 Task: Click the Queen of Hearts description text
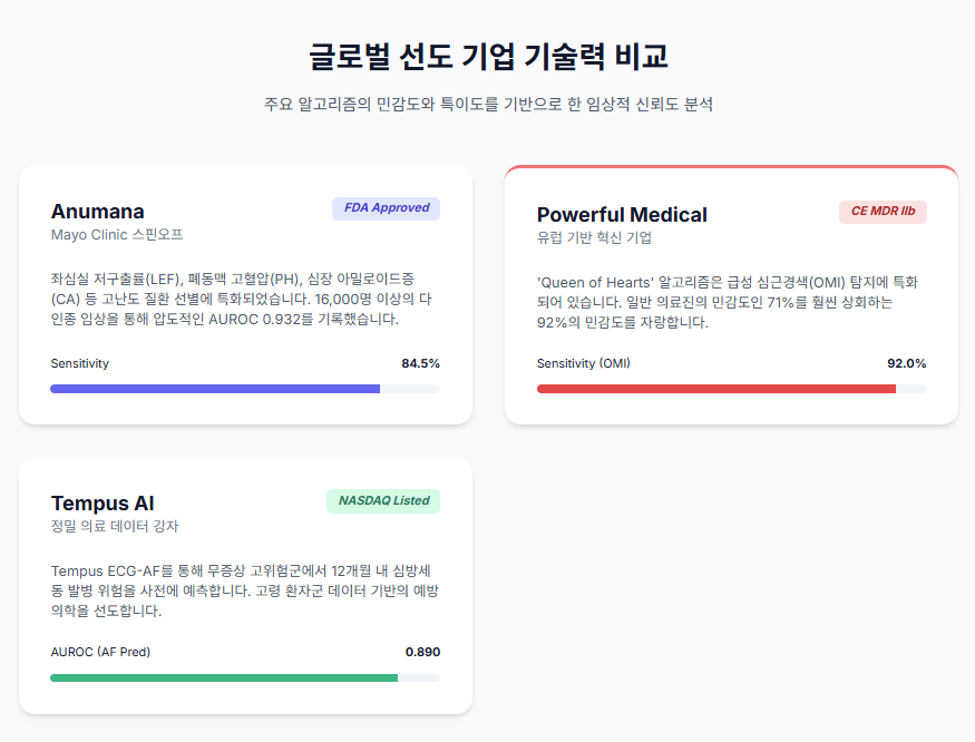(x=728, y=302)
